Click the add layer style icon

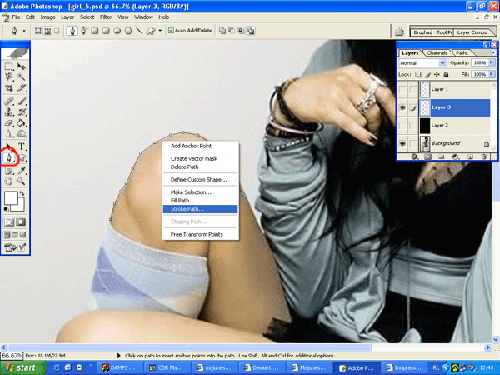coord(415,156)
